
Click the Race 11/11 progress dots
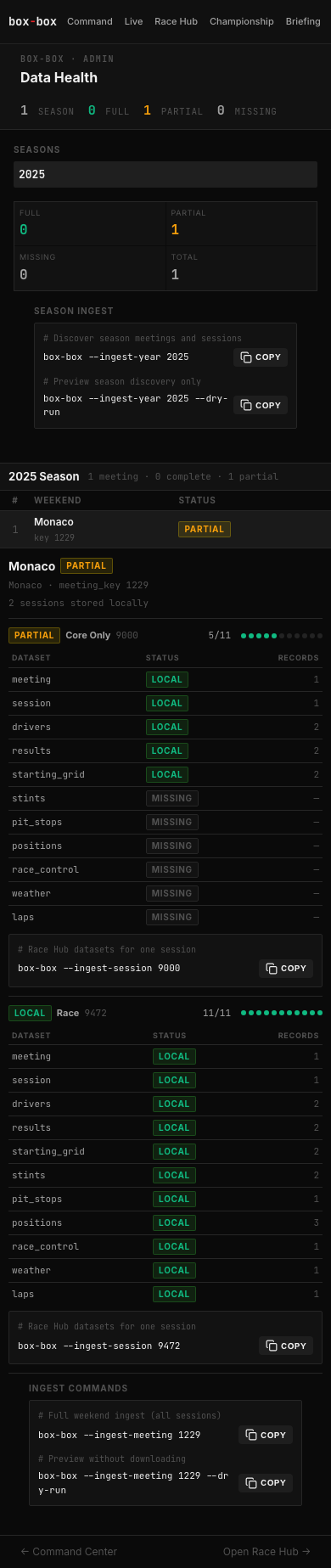(282, 1012)
